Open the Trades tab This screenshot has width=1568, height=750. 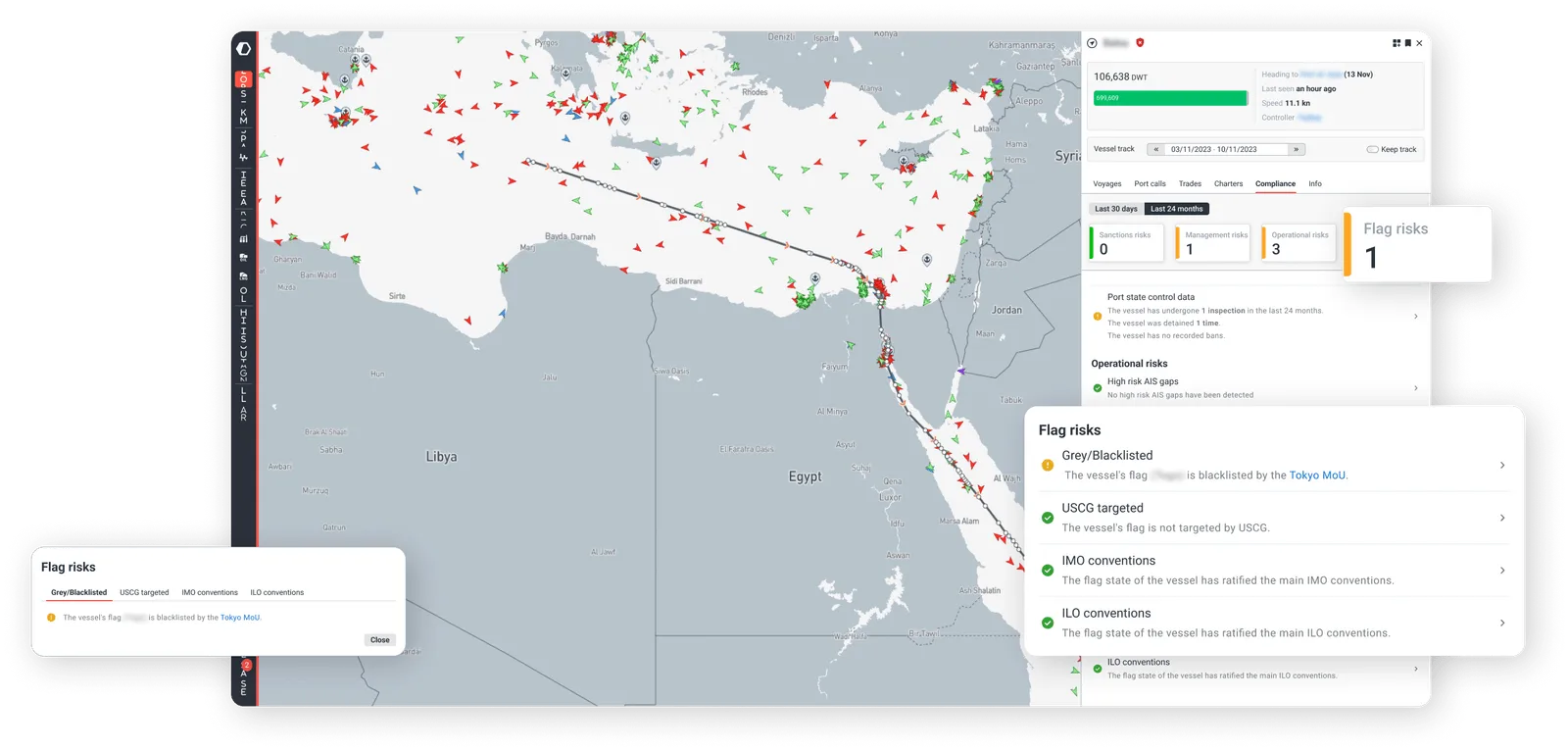[1190, 183]
